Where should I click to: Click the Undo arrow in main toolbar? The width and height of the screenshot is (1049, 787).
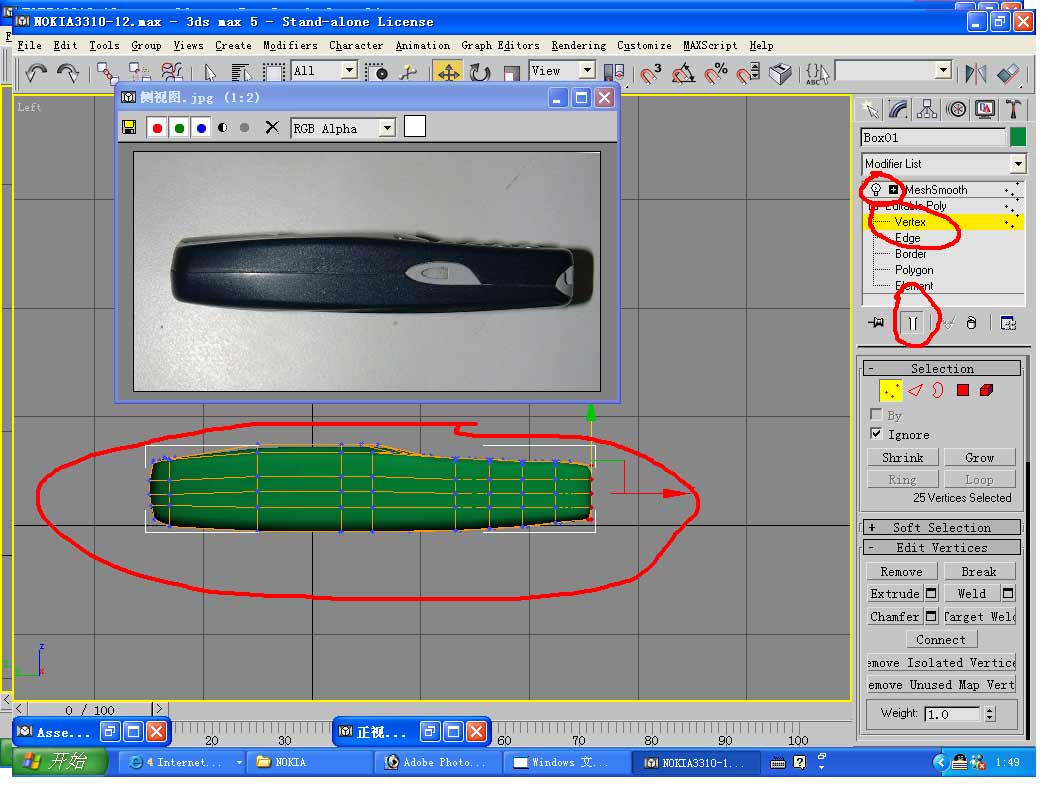point(36,72)
